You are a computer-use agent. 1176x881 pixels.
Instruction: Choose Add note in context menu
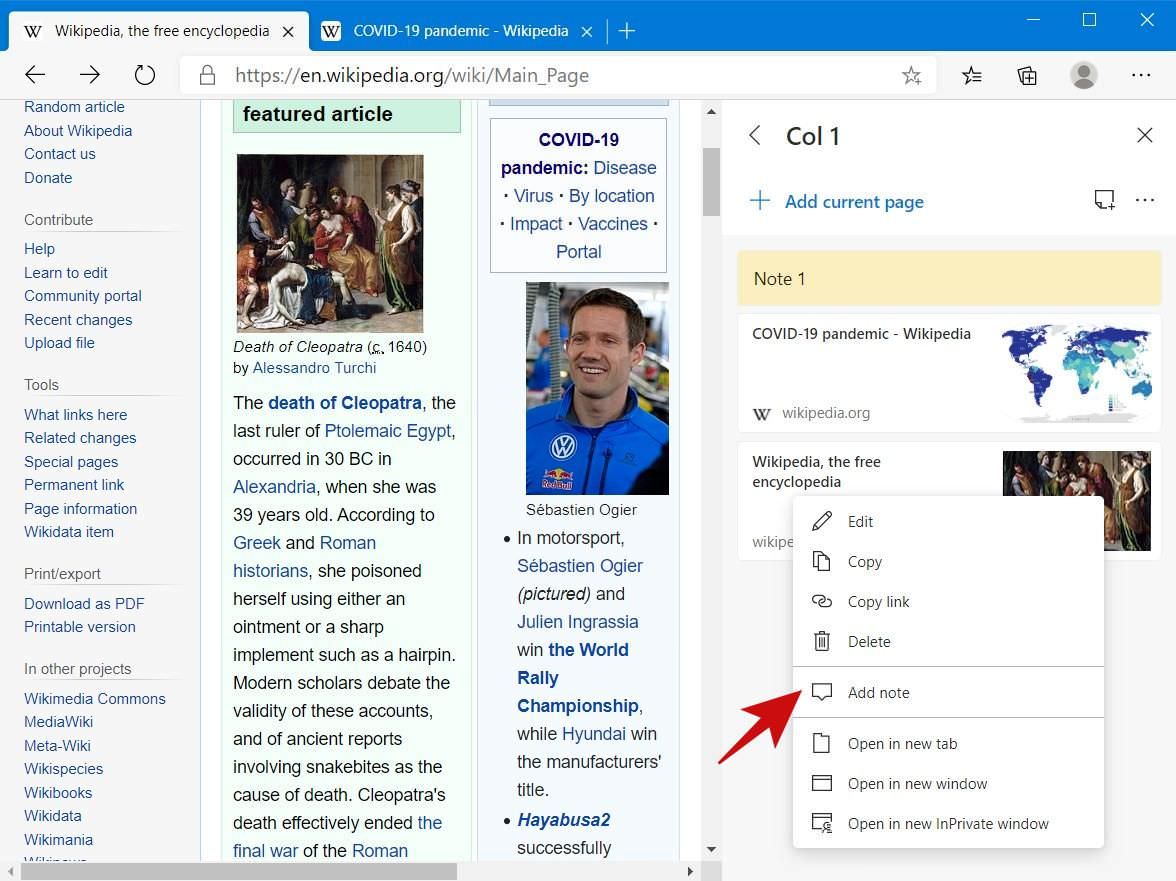coord(948,692)
